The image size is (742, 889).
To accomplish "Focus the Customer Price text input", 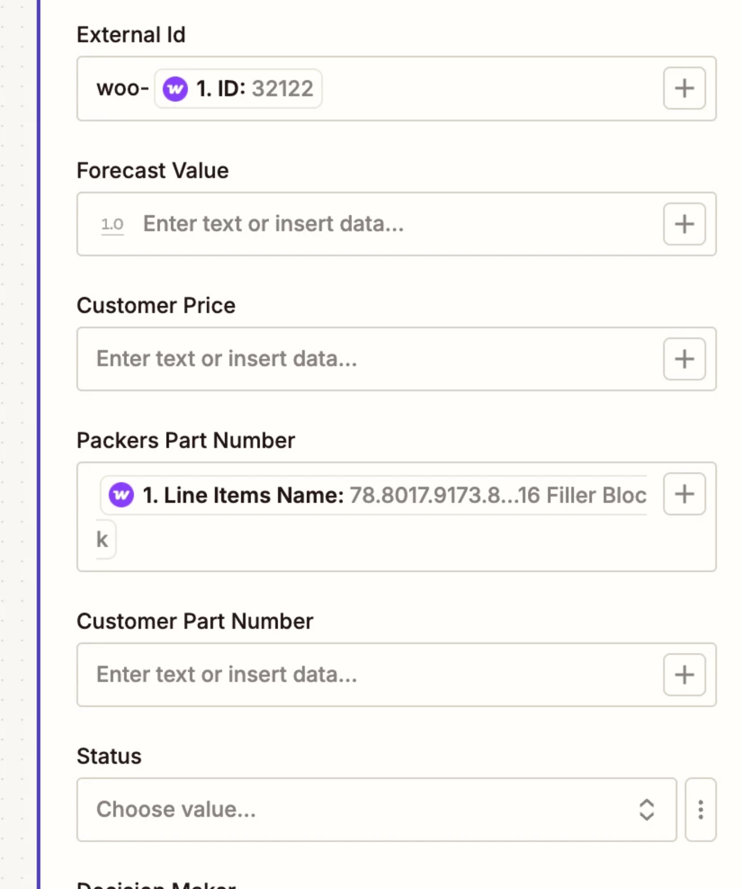I will pos(370,359).
